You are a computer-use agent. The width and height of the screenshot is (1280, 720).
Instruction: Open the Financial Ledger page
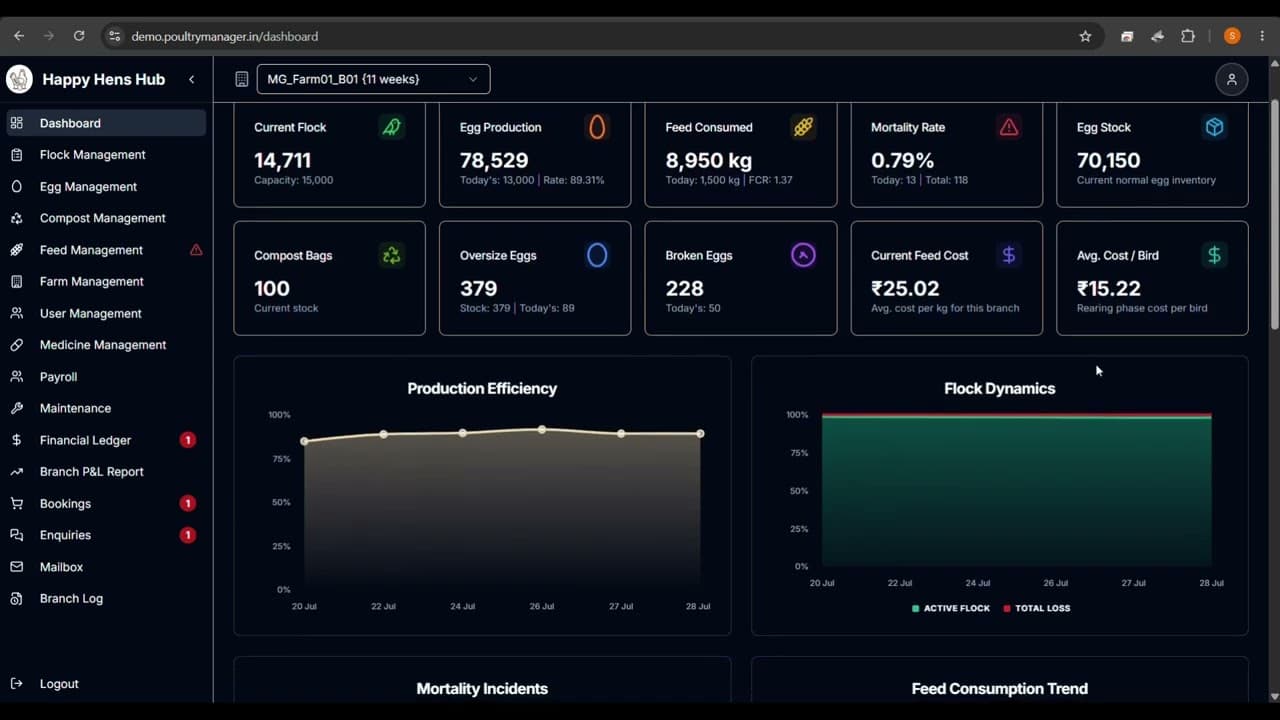106,440
